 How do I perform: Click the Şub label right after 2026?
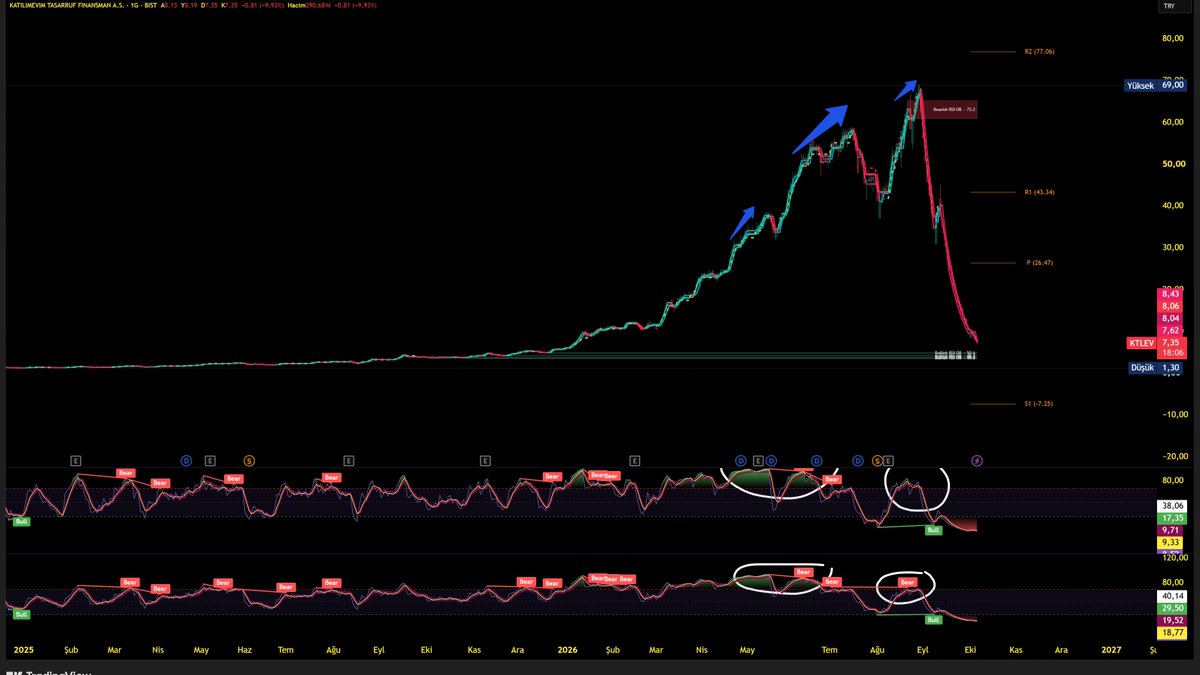click(611, 649)
